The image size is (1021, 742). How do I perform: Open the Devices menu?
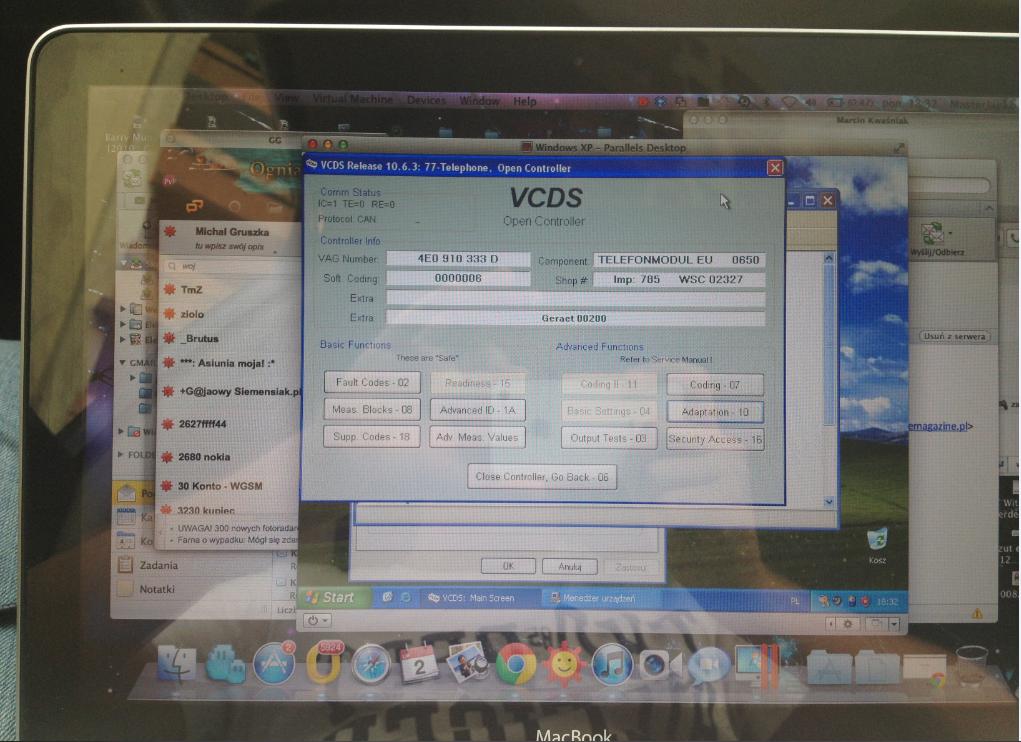tap(427, 100)
